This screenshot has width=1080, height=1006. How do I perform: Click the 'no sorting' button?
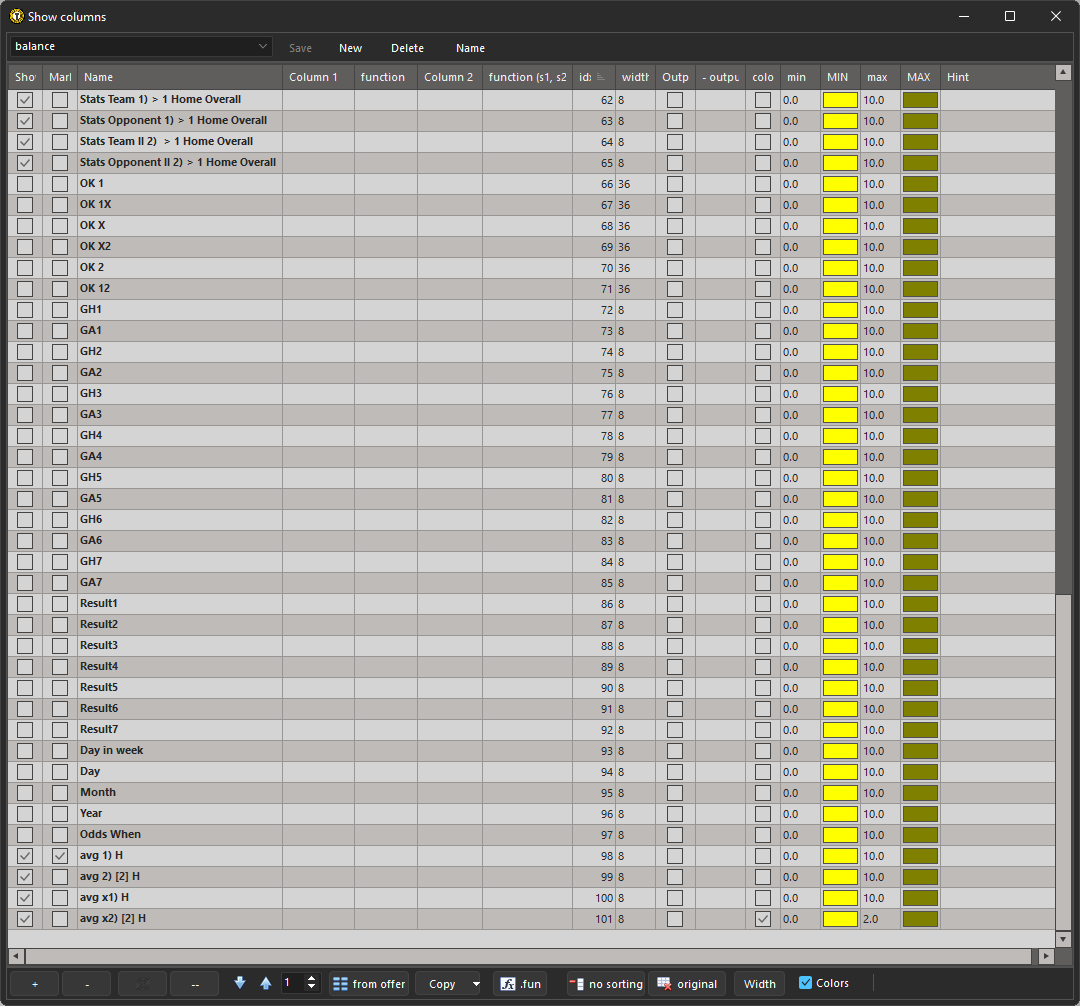(x=606, y=984)
